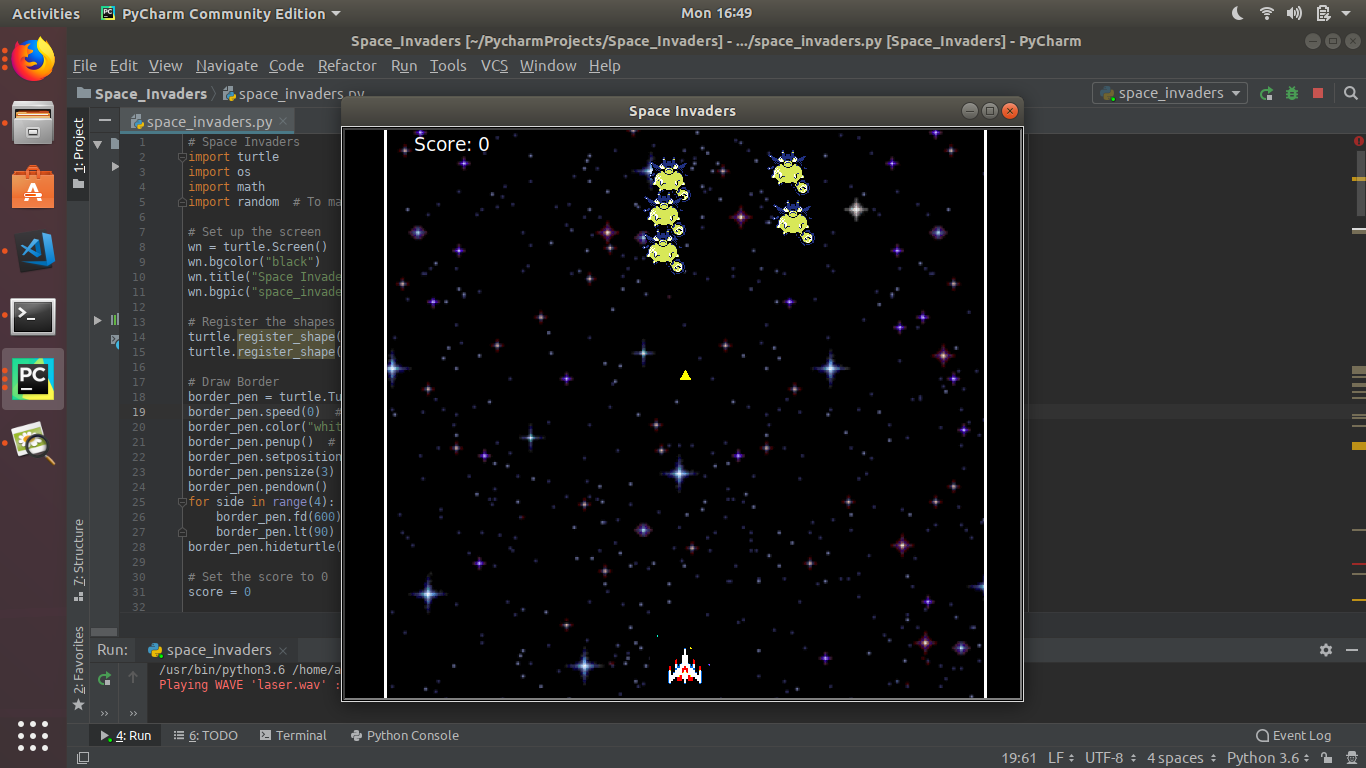Click Activities in the top bar
1366x768 pixels.
click(x=46, y=13)
